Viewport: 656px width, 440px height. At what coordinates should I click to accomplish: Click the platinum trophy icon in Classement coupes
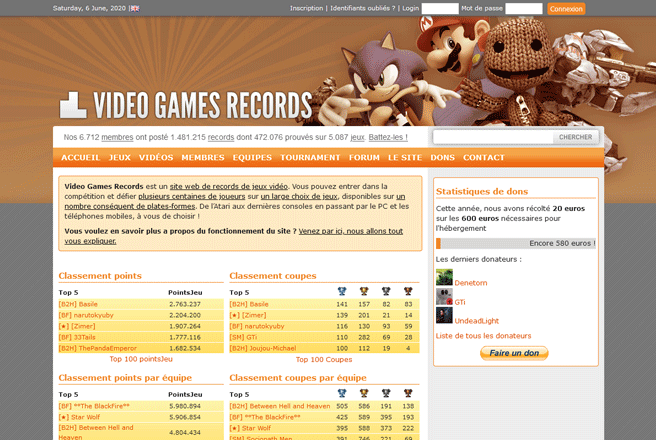click(342, 291)
